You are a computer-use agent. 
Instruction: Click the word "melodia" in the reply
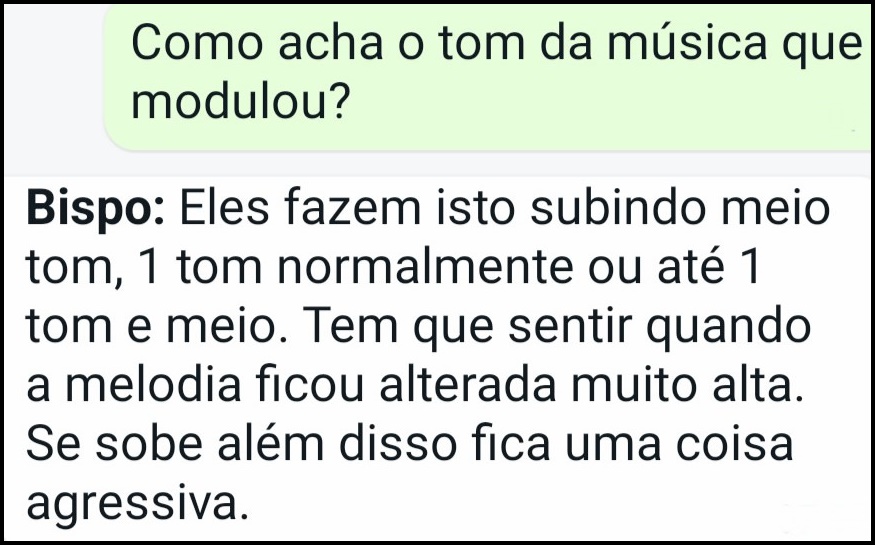coord(153,384)
